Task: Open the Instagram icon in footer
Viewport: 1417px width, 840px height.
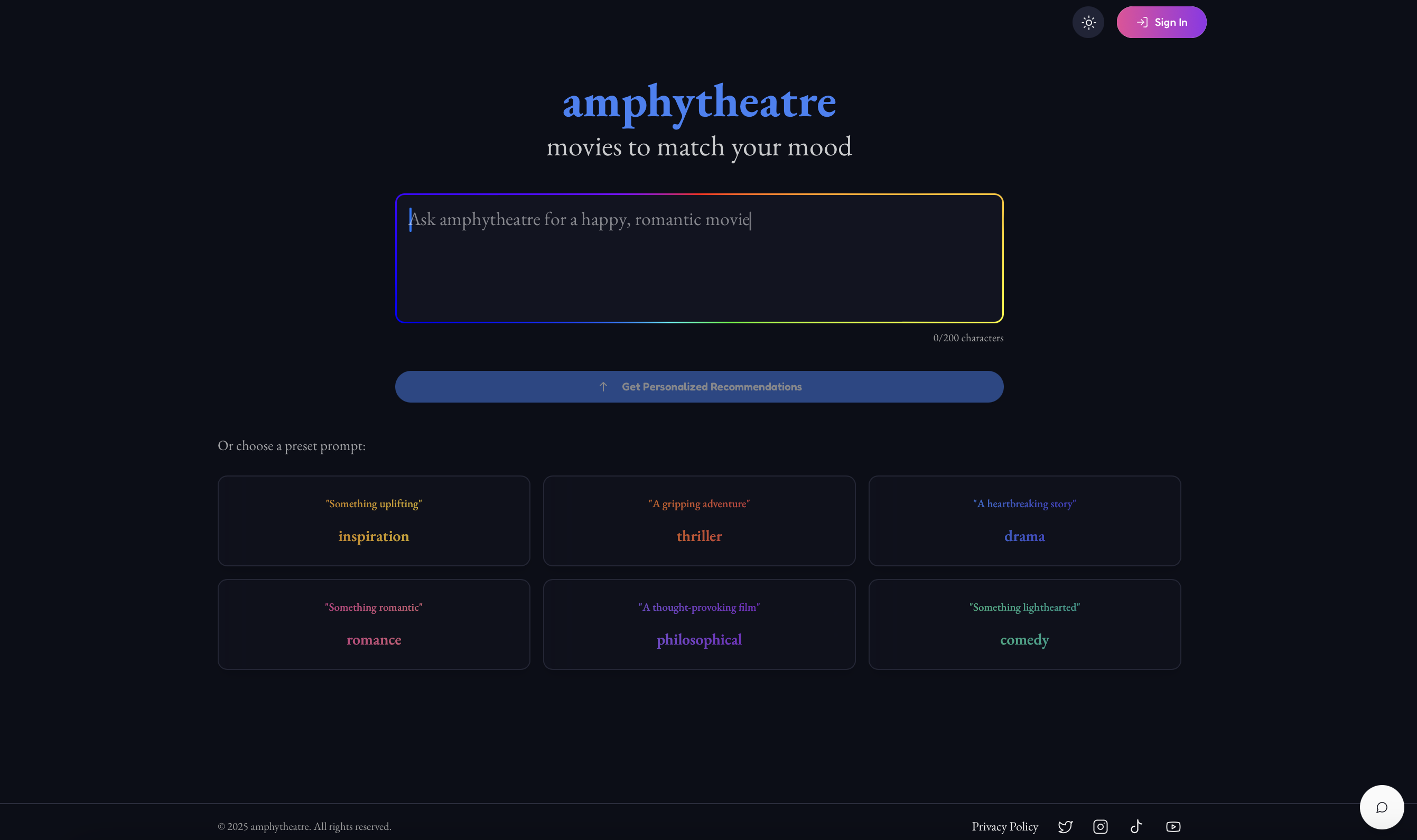Action: point(1100,826)
